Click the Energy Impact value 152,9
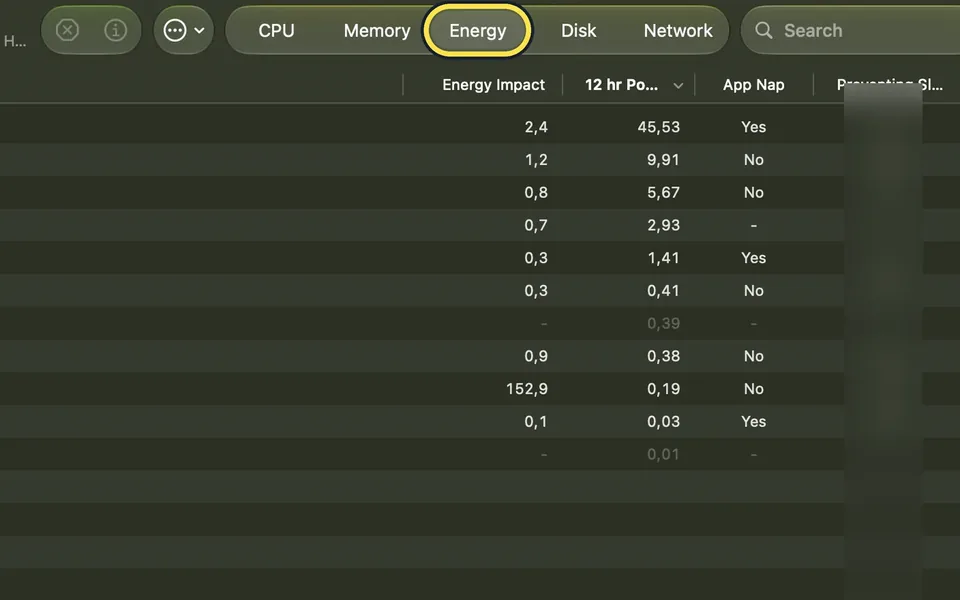The height and width of the screenshot is (600, 960). 527,389
